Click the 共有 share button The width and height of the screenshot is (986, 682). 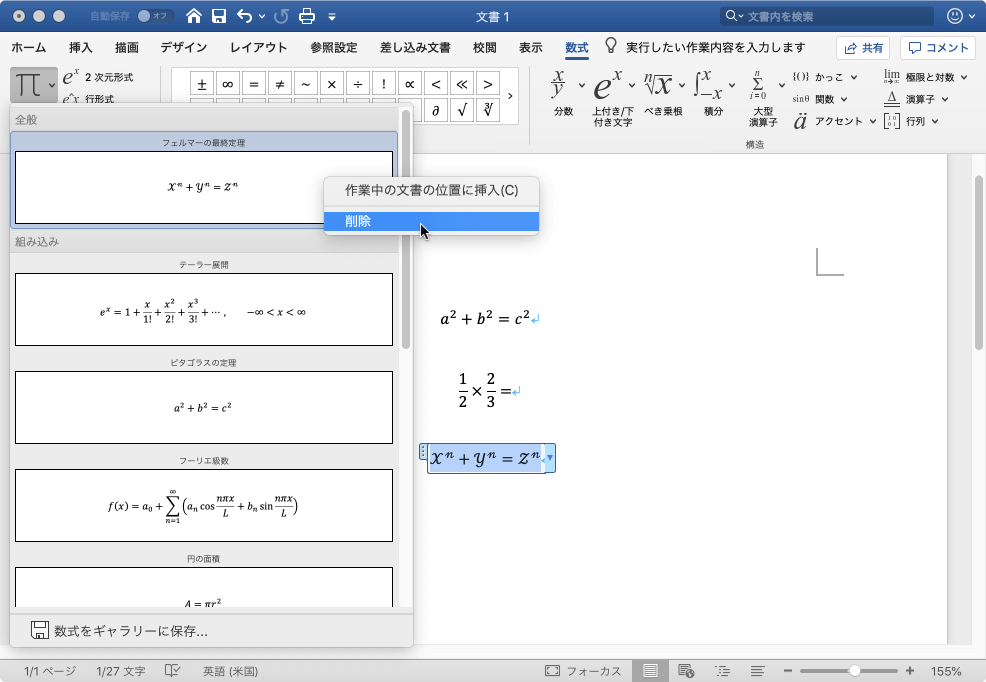[863, 48]
